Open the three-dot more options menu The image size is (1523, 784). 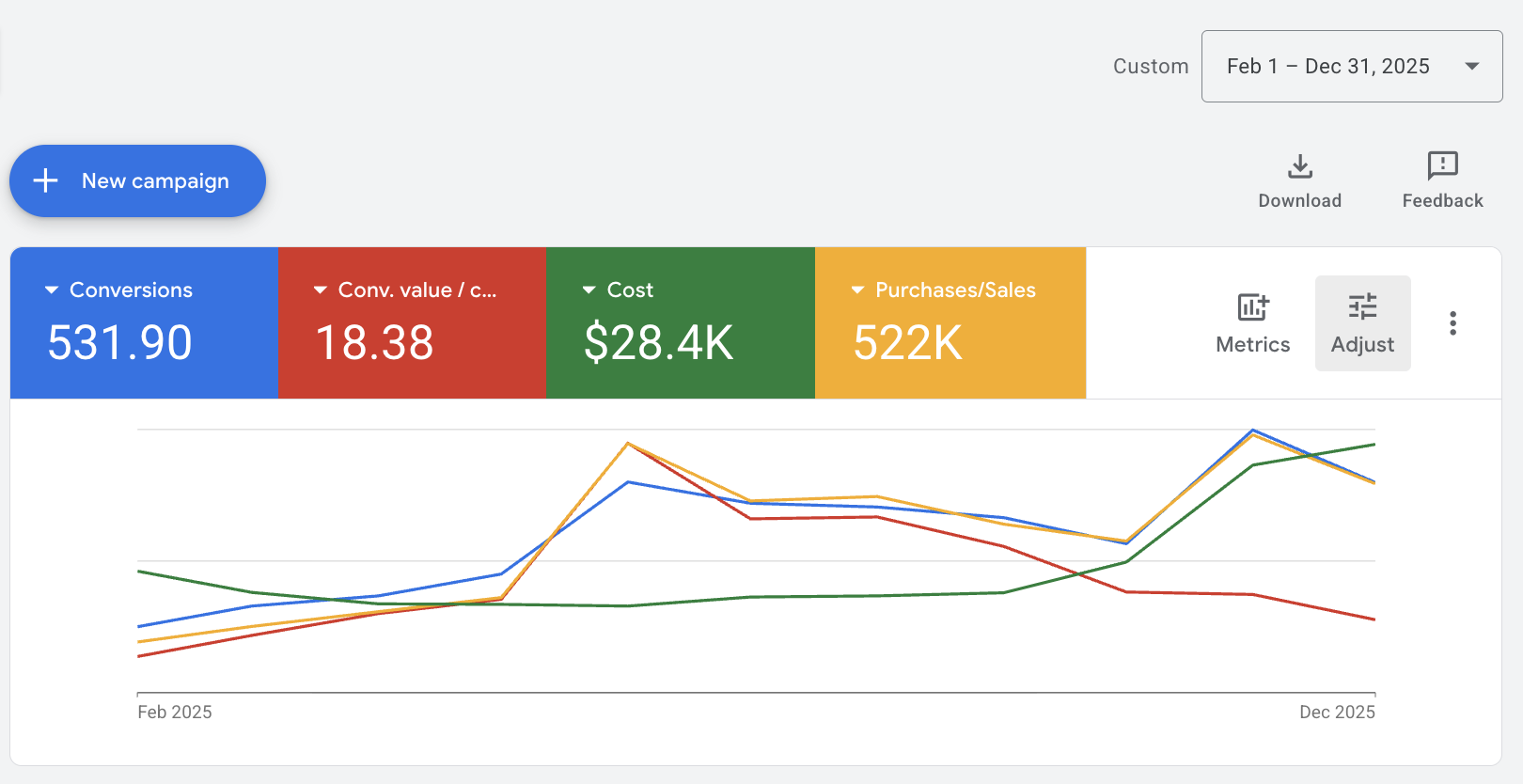point(1452,323)
